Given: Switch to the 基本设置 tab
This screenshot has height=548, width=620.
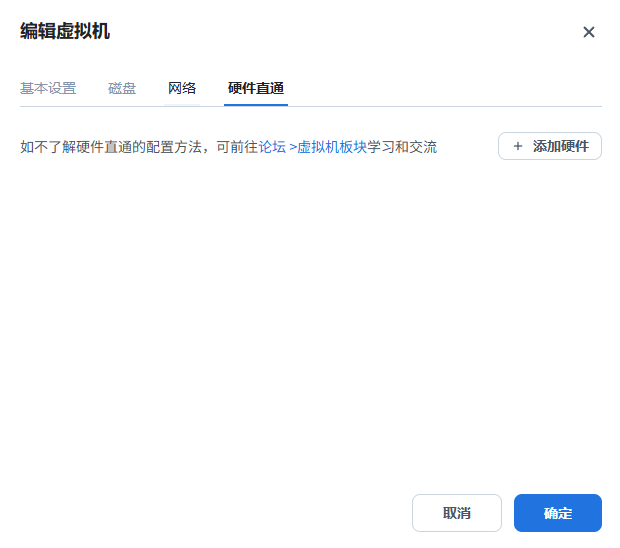Looking at the screenshot, I should [48, 88].
